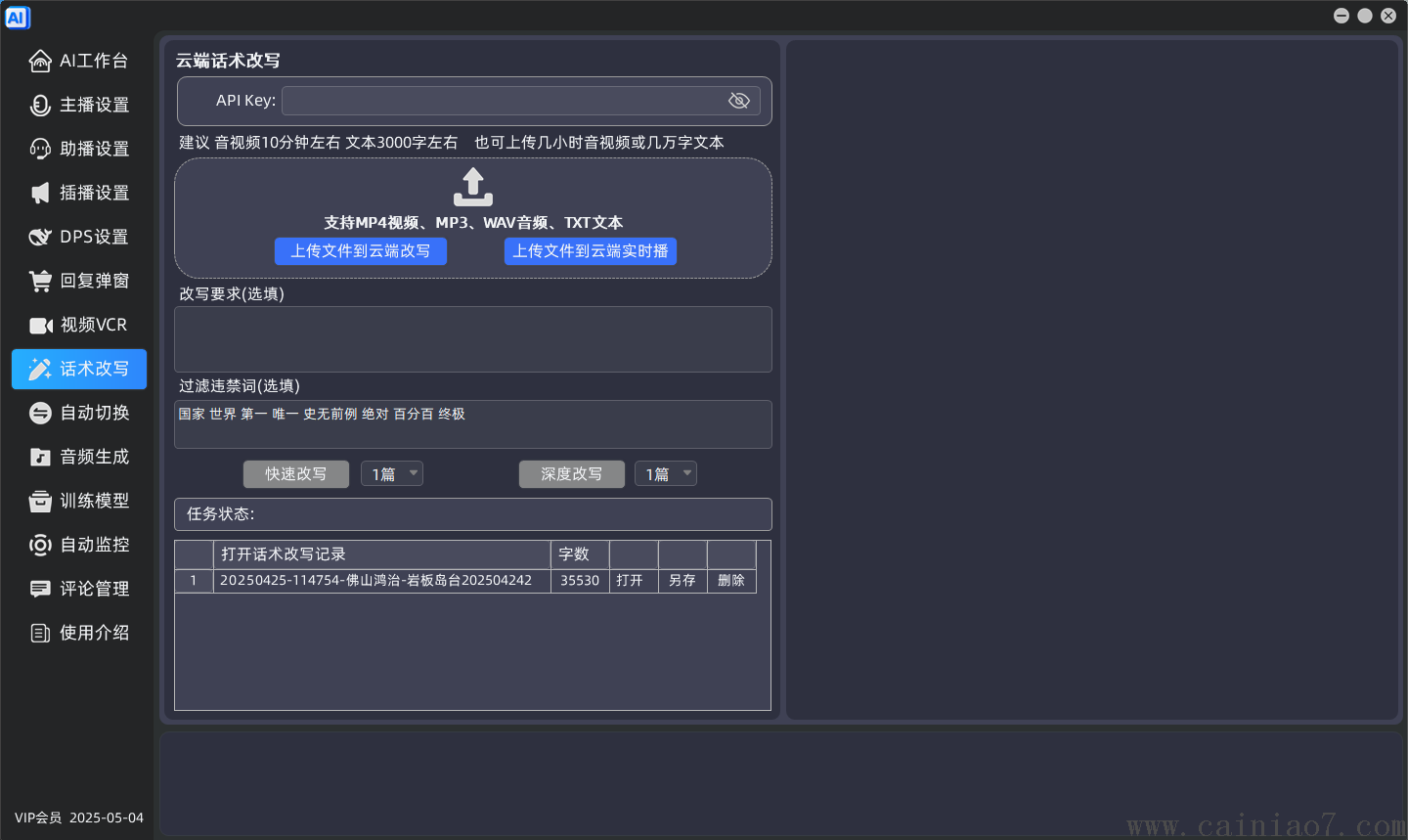Select the 插播设置 megaphone icon
This screenshot has width=1408, height=840.
point(40,193)
